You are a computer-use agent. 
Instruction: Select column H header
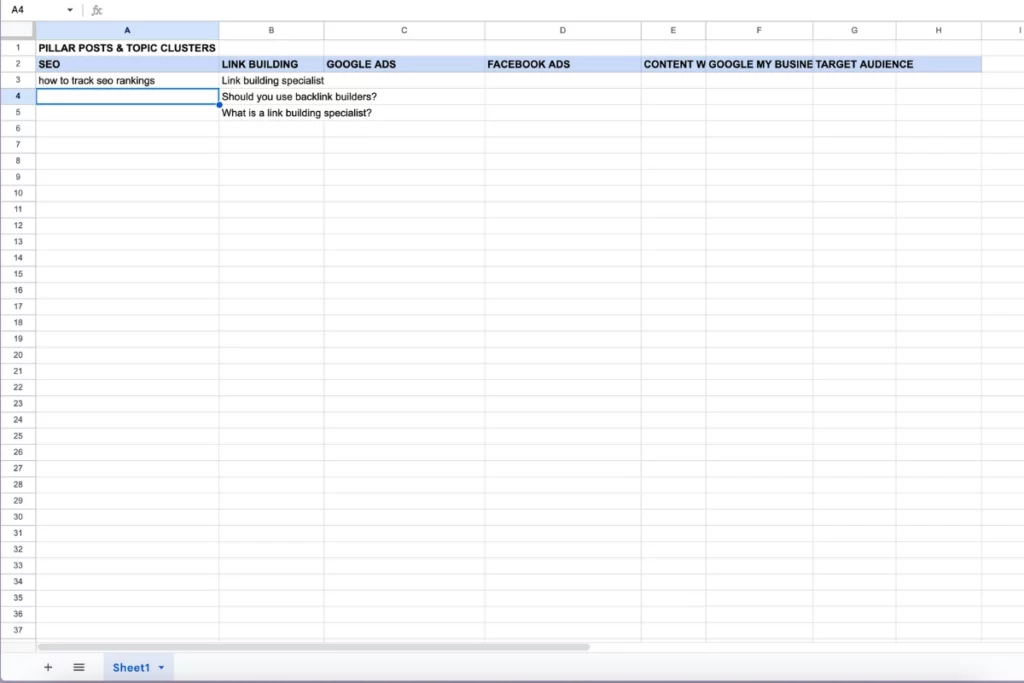(x=938, y=30)
